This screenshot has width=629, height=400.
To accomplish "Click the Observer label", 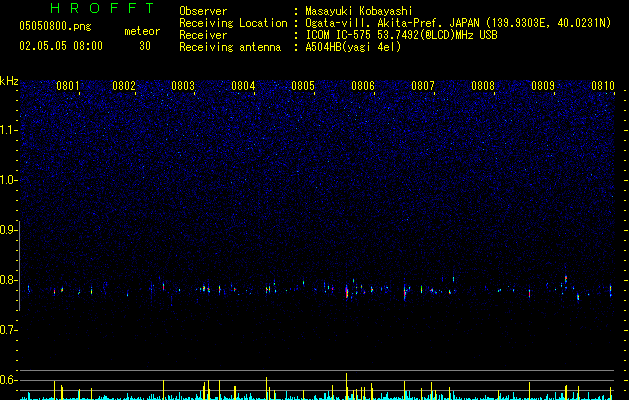I will [203, 11].
